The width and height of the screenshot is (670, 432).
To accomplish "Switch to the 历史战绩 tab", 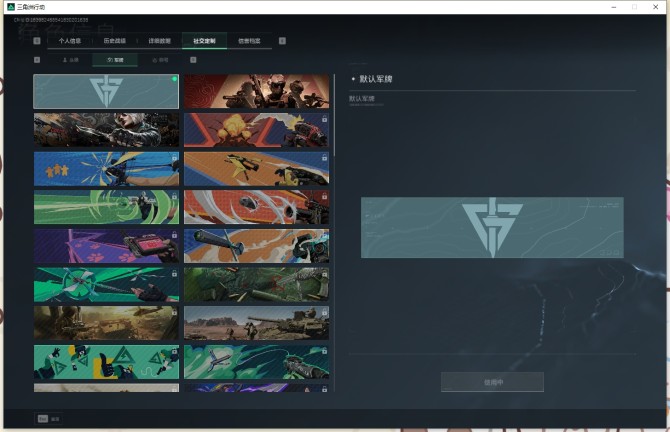I will click(x=115, y=41).
